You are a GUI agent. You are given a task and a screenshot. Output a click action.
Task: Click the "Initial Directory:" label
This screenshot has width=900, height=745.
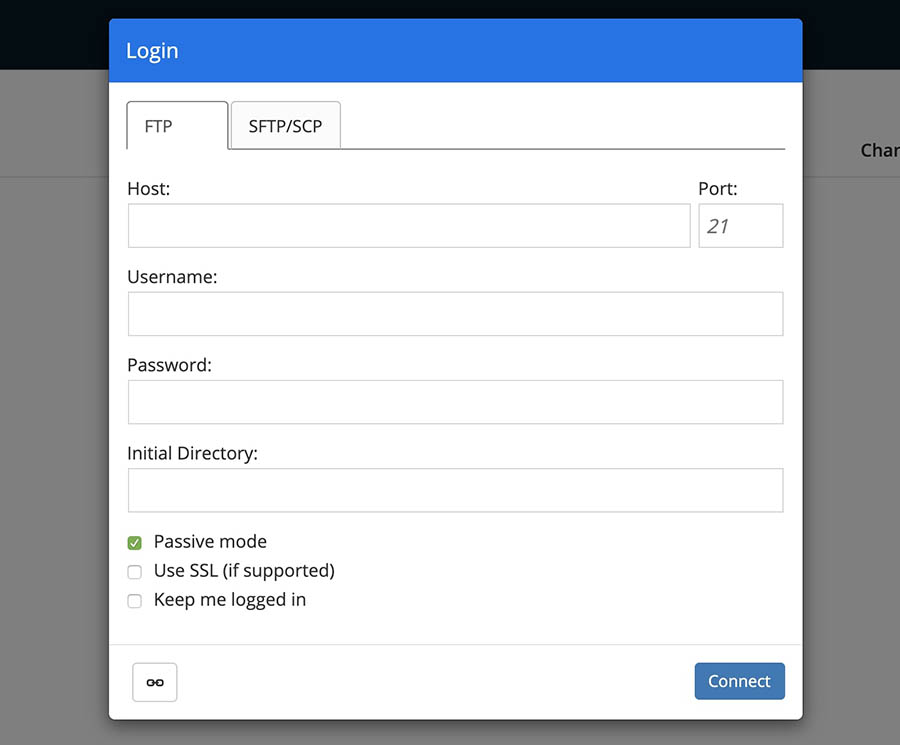tap(192, 453)
